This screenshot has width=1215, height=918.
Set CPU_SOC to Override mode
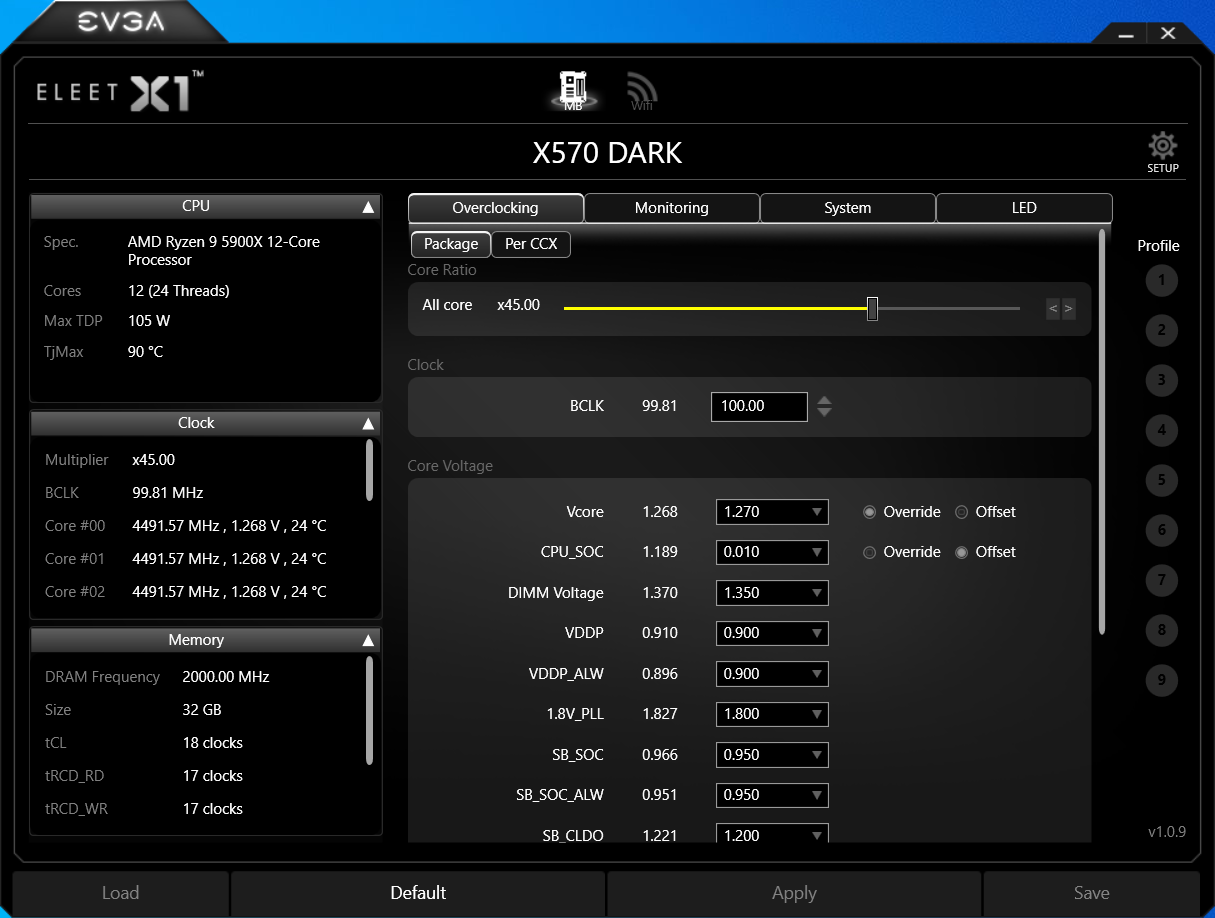901,552
